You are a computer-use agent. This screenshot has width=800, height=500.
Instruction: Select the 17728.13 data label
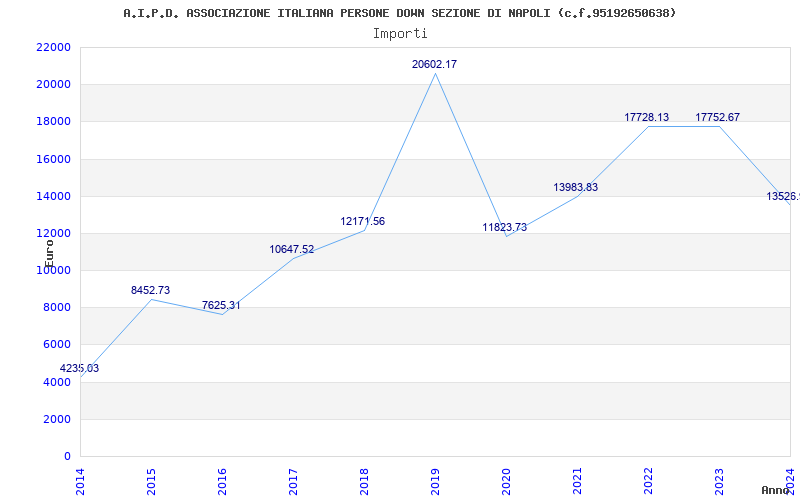[x=646, y=117]
